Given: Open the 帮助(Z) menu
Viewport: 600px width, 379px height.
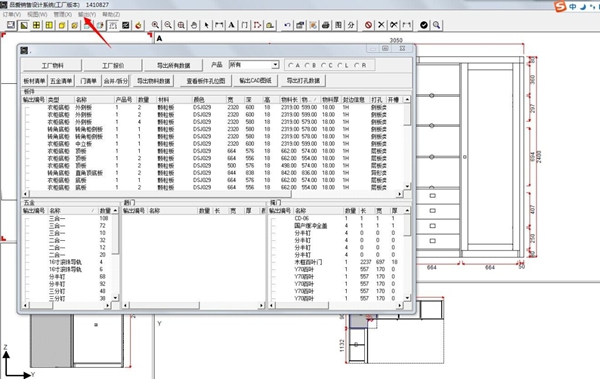Looking at the screenshot, I should (x=111, y=14).
